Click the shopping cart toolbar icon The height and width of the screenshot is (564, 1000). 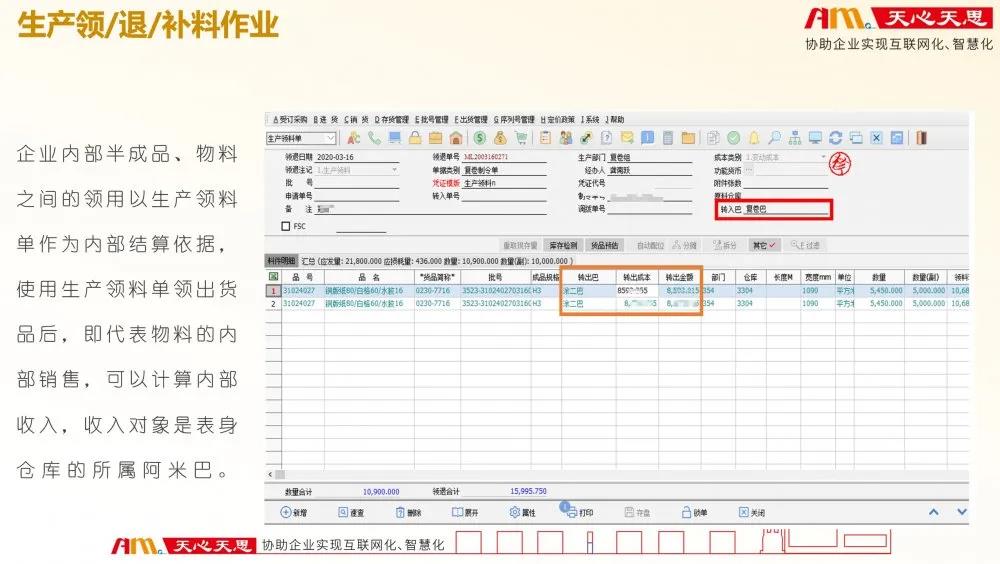click(x=521, y=138)
